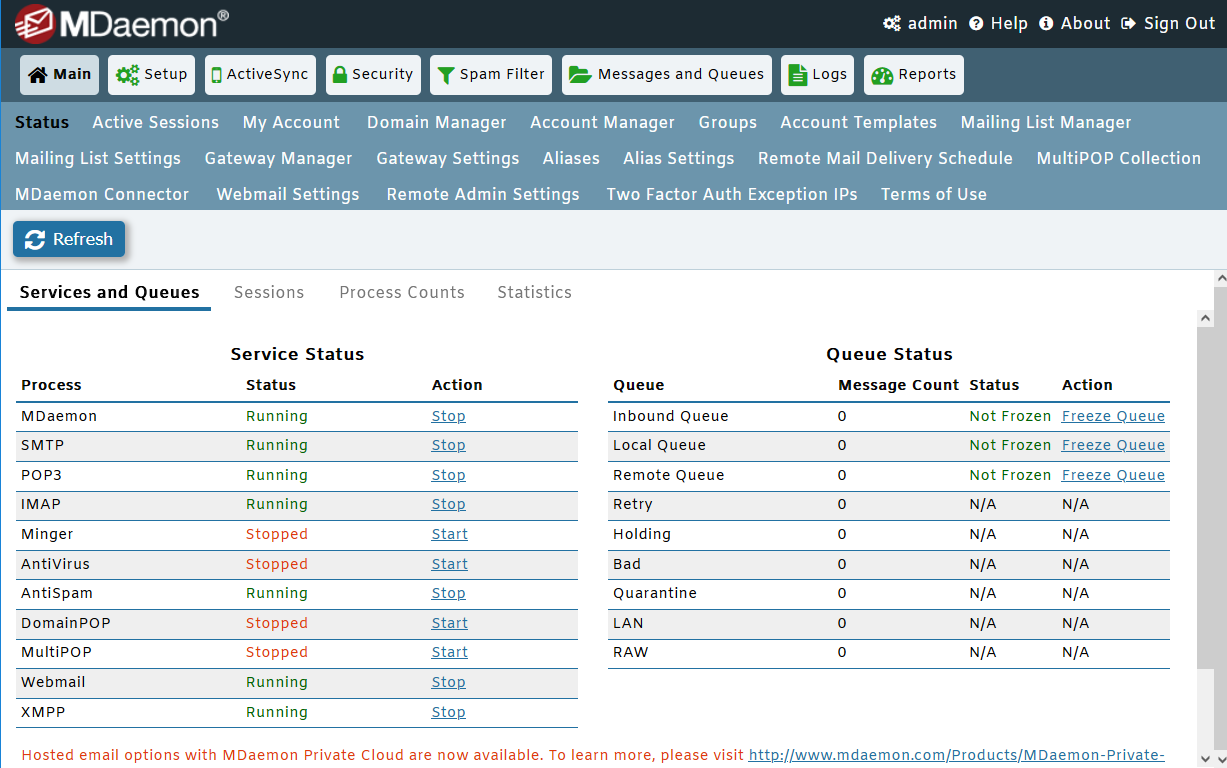The height and width of the screenshot is (768, 1227).
Task: Refresh the status page
Action: tap(69, 239)
